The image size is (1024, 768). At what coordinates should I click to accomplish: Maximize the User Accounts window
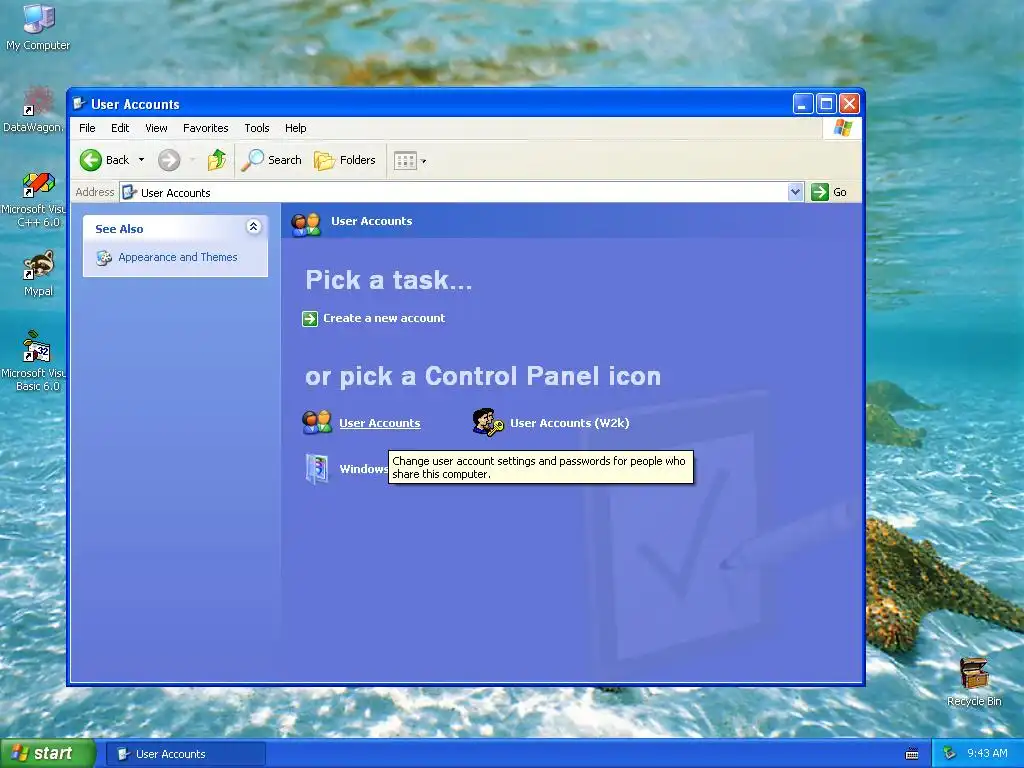pos(826,104)
